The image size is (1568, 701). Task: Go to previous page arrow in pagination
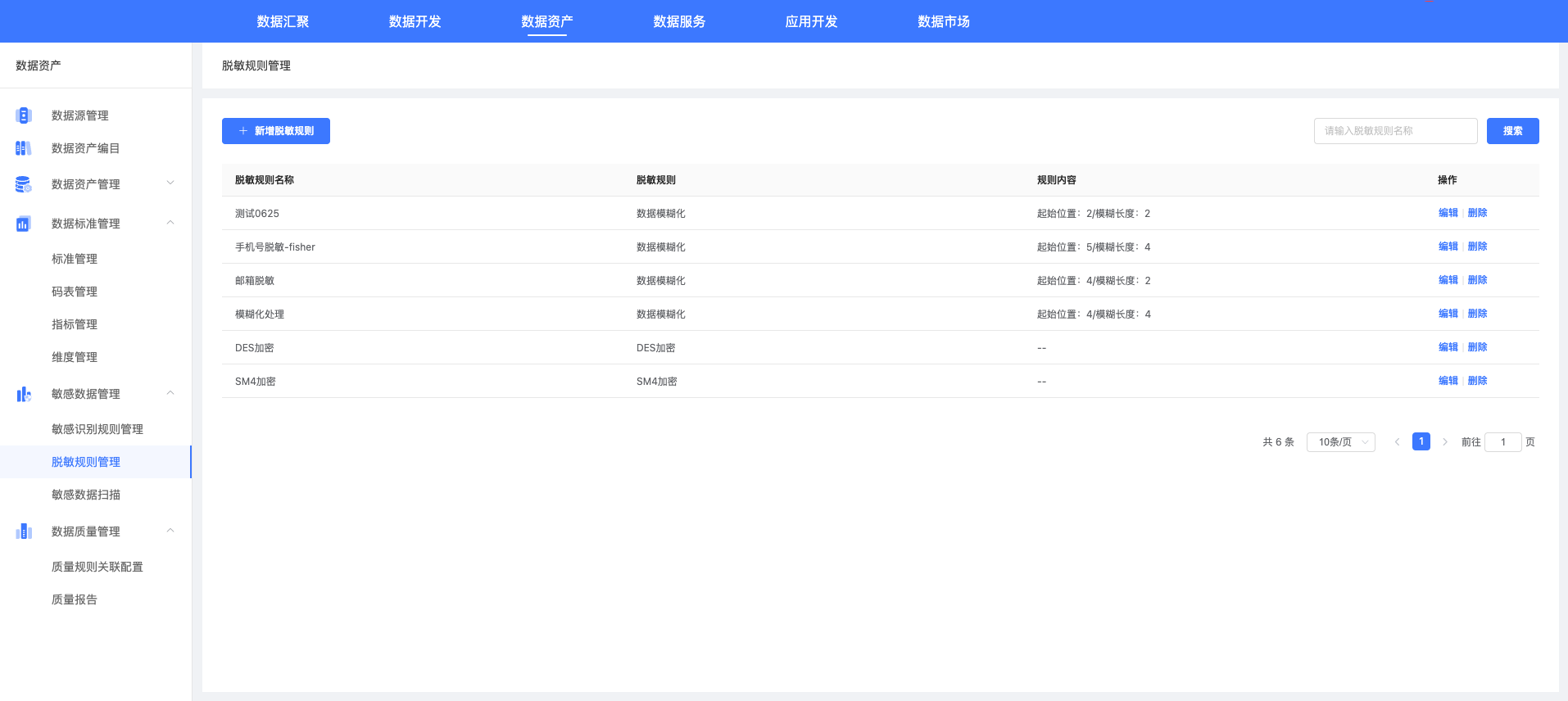[x=1398, y=442]
